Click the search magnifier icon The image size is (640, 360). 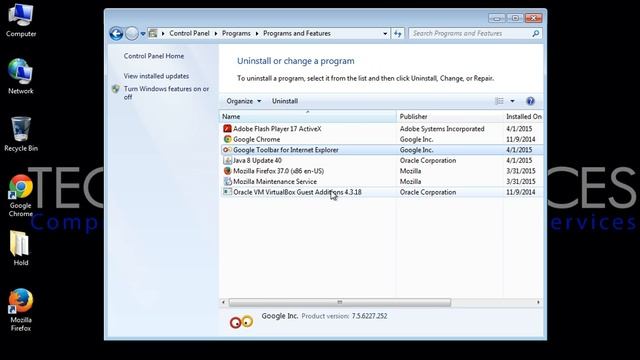pyautogui.click(x=536, y=33)
